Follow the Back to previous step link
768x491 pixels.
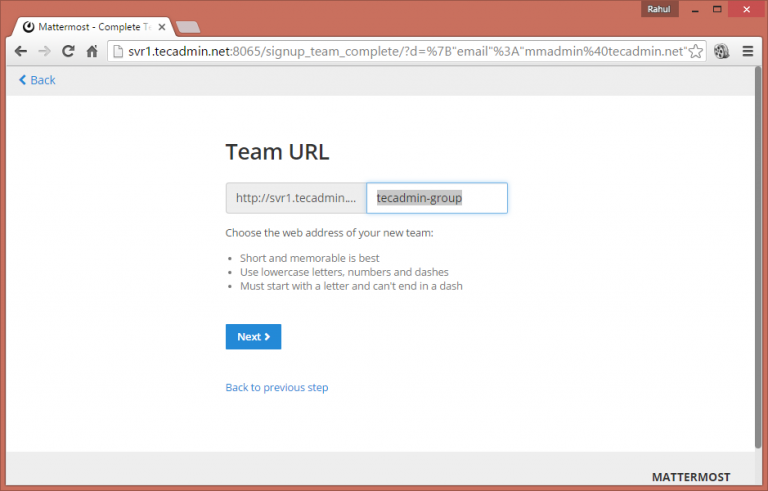(277, 387)
